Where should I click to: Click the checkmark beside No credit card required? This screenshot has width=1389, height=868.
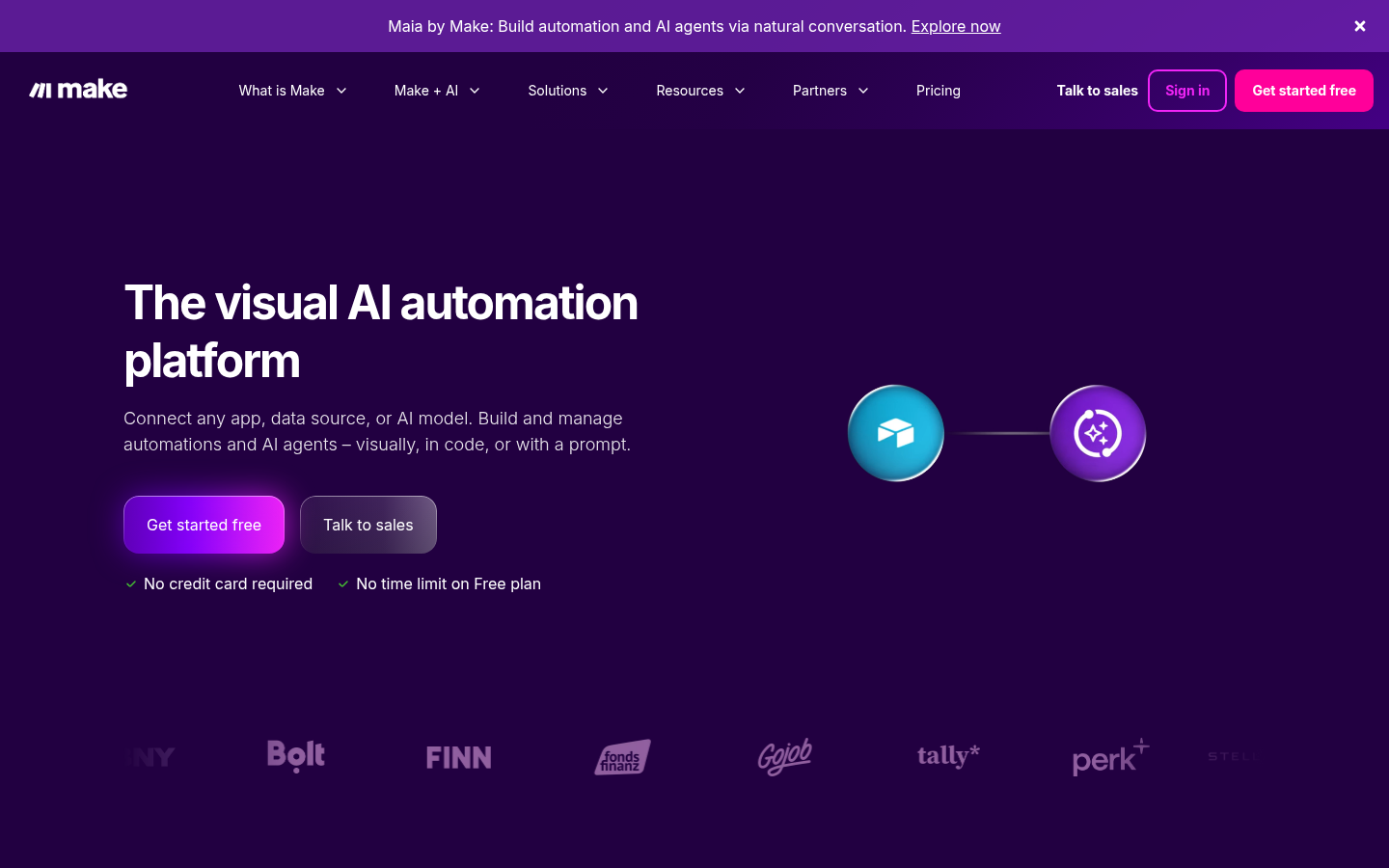131,583
